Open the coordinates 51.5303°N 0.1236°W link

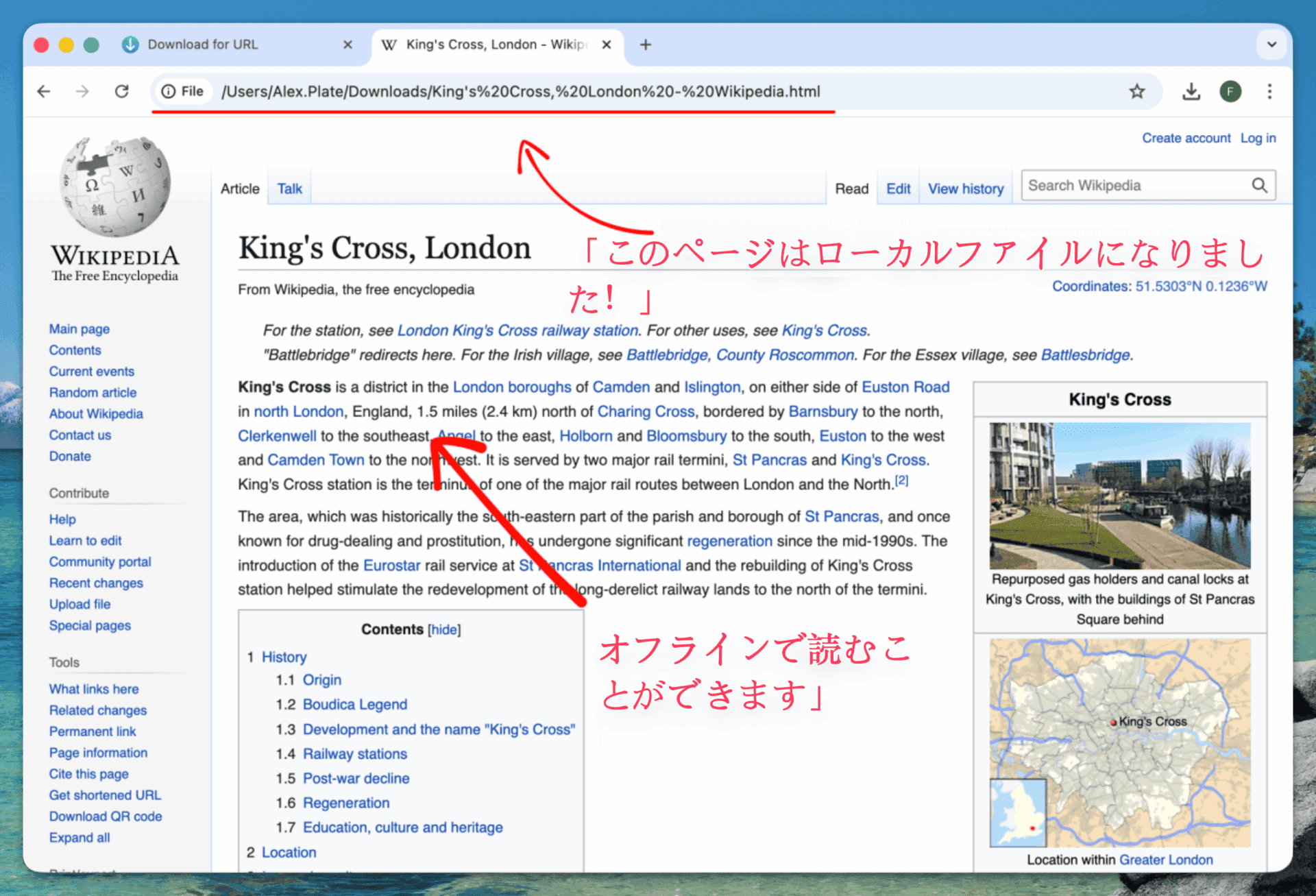1201,286
